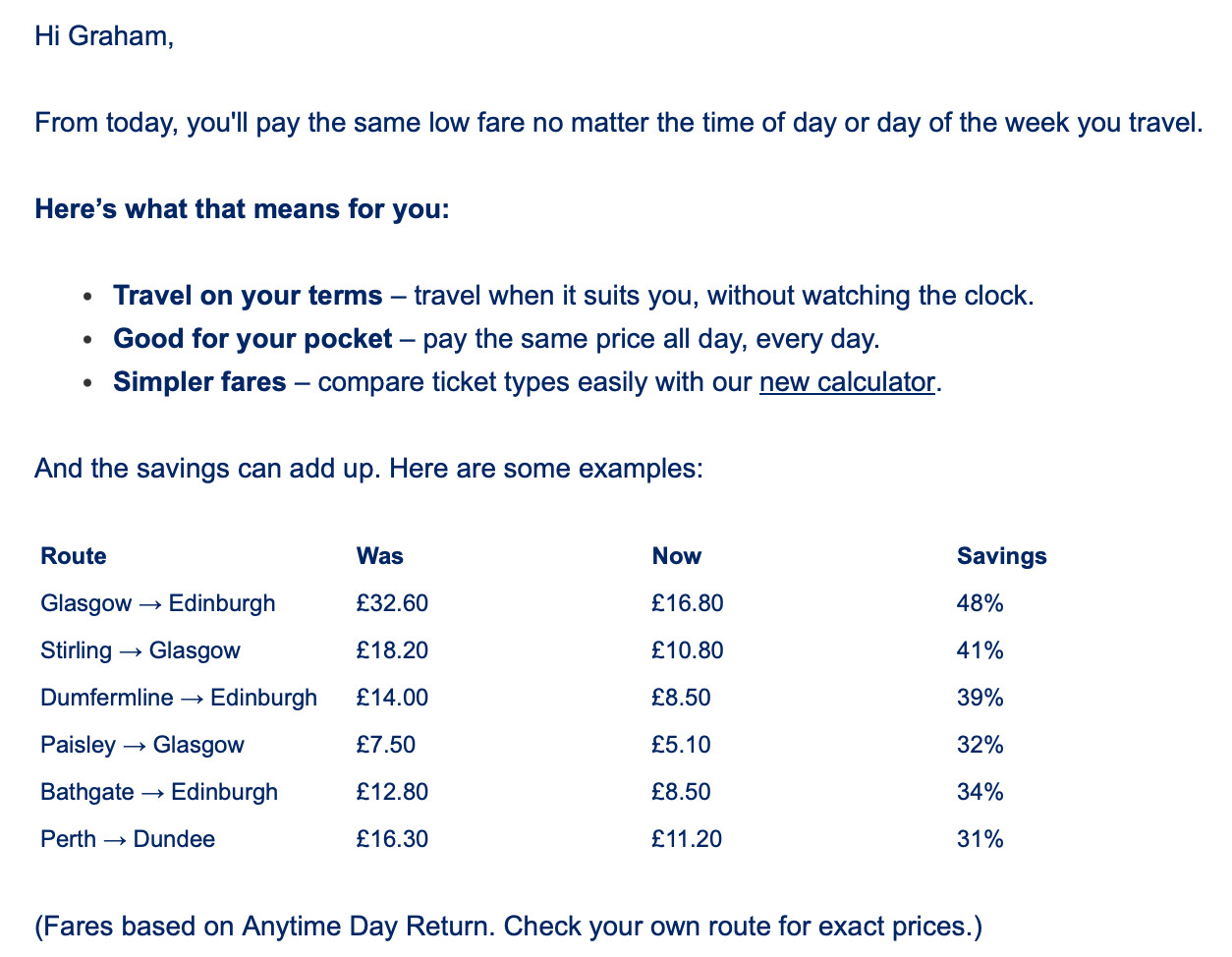Viewport: 1232px width, 957px height.
Task: Click the £11.20 current fare cell
Action: [x=687, y=839]
